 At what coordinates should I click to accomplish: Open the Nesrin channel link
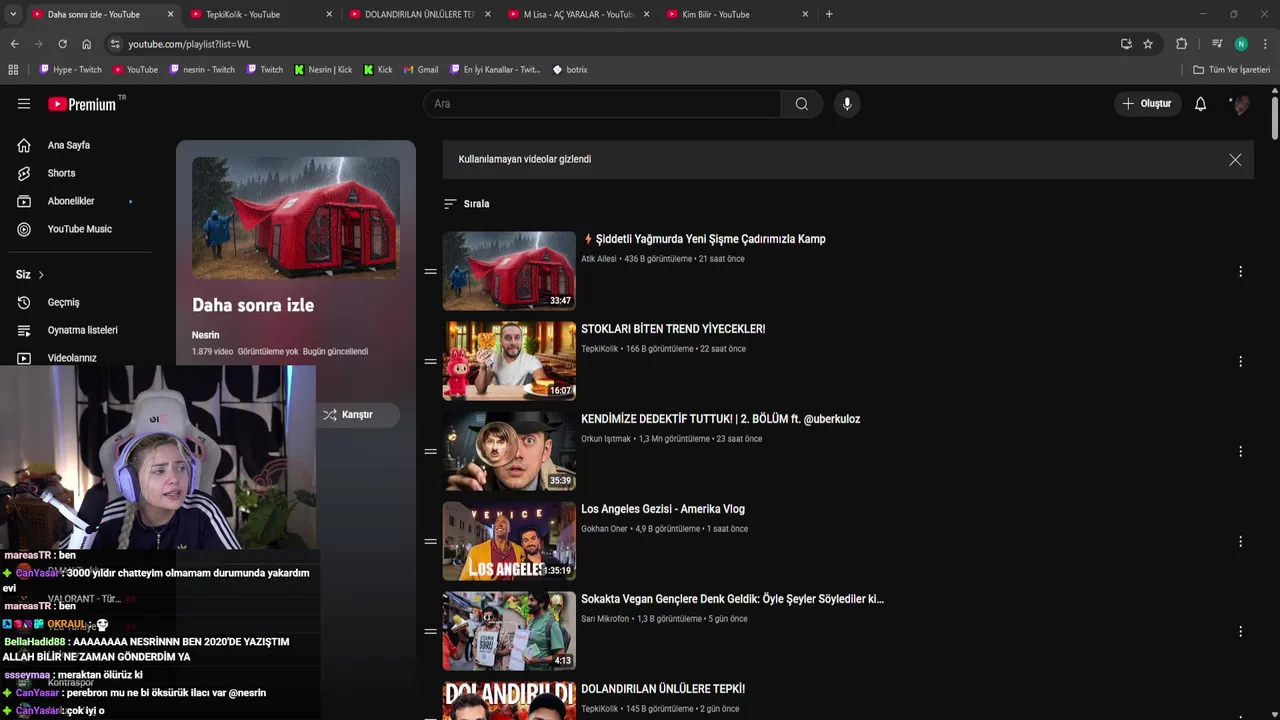(x=205, y=335)
